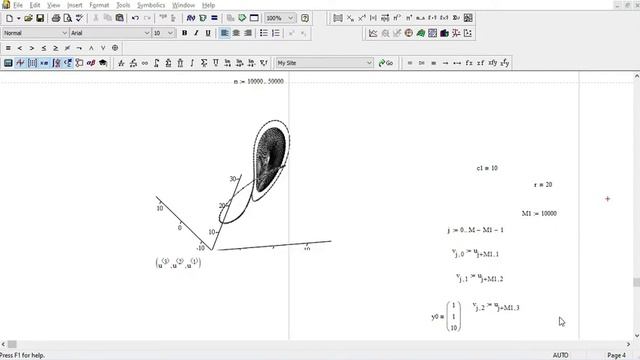Align text left
This screenshot has height=360, width=640.
[224, 33]
